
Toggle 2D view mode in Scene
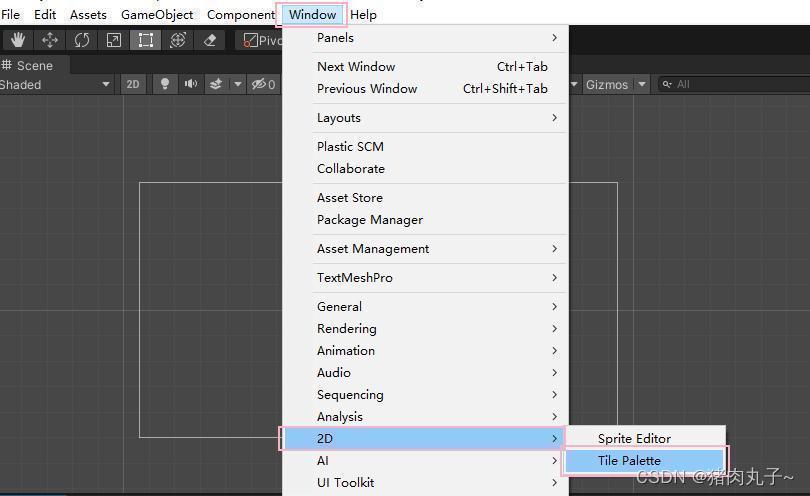pos(133,84)
